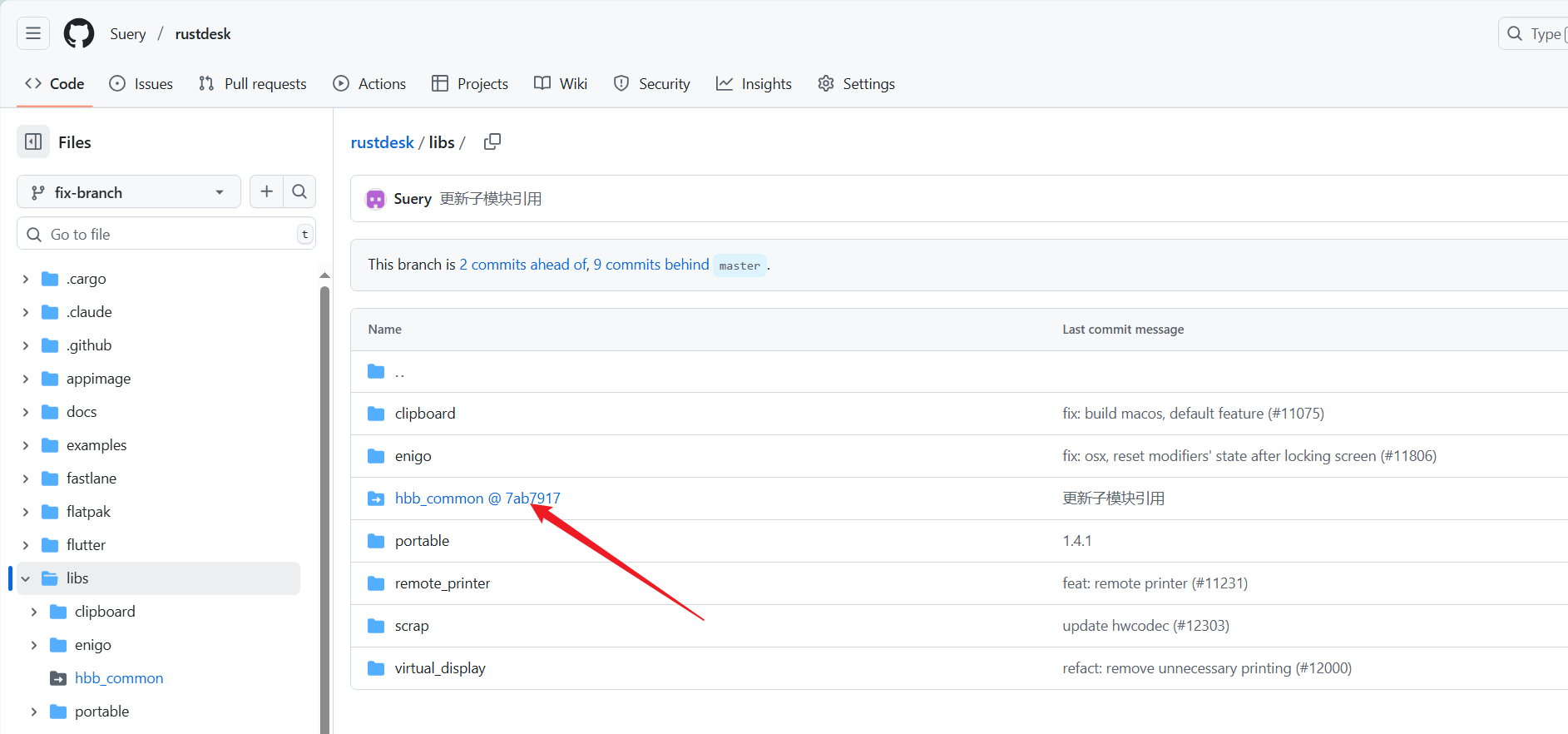Open the Projects tab

point(470,83)
